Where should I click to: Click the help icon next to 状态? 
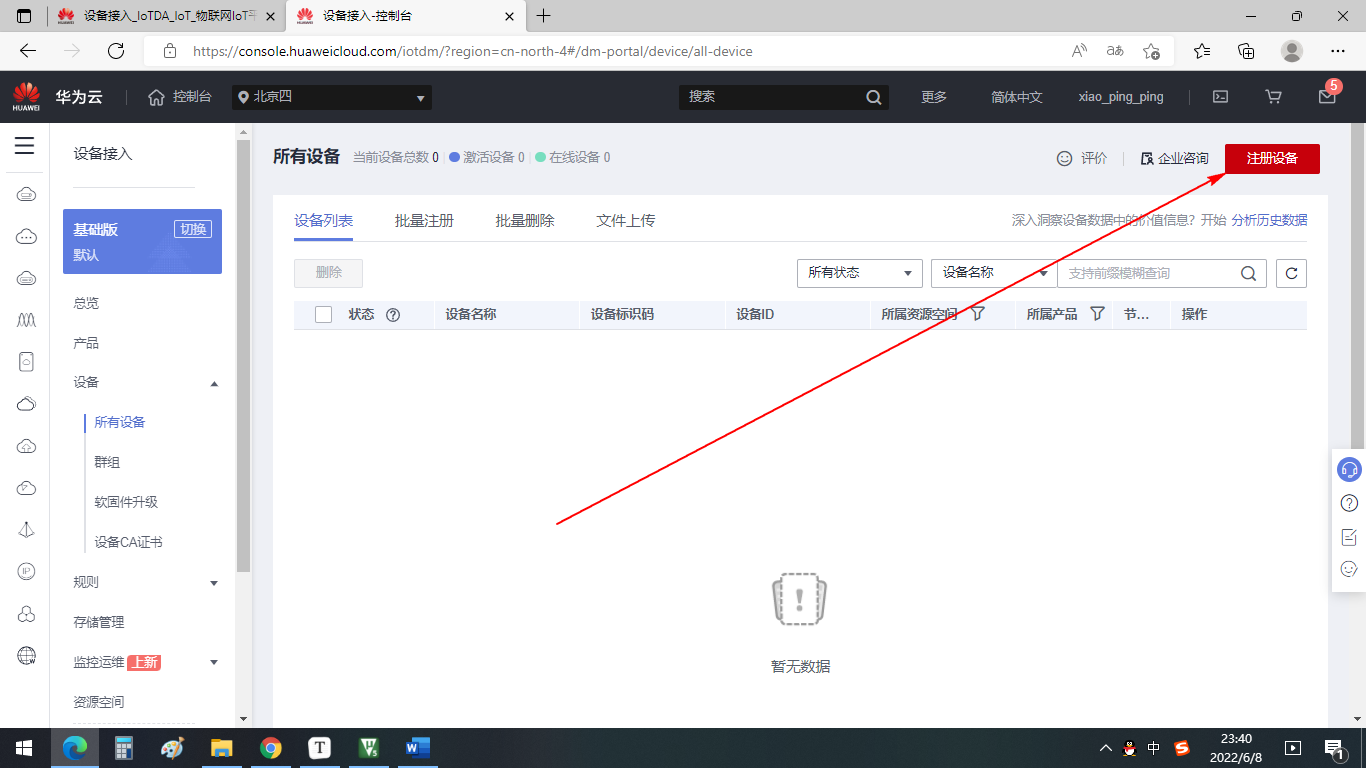393,314
